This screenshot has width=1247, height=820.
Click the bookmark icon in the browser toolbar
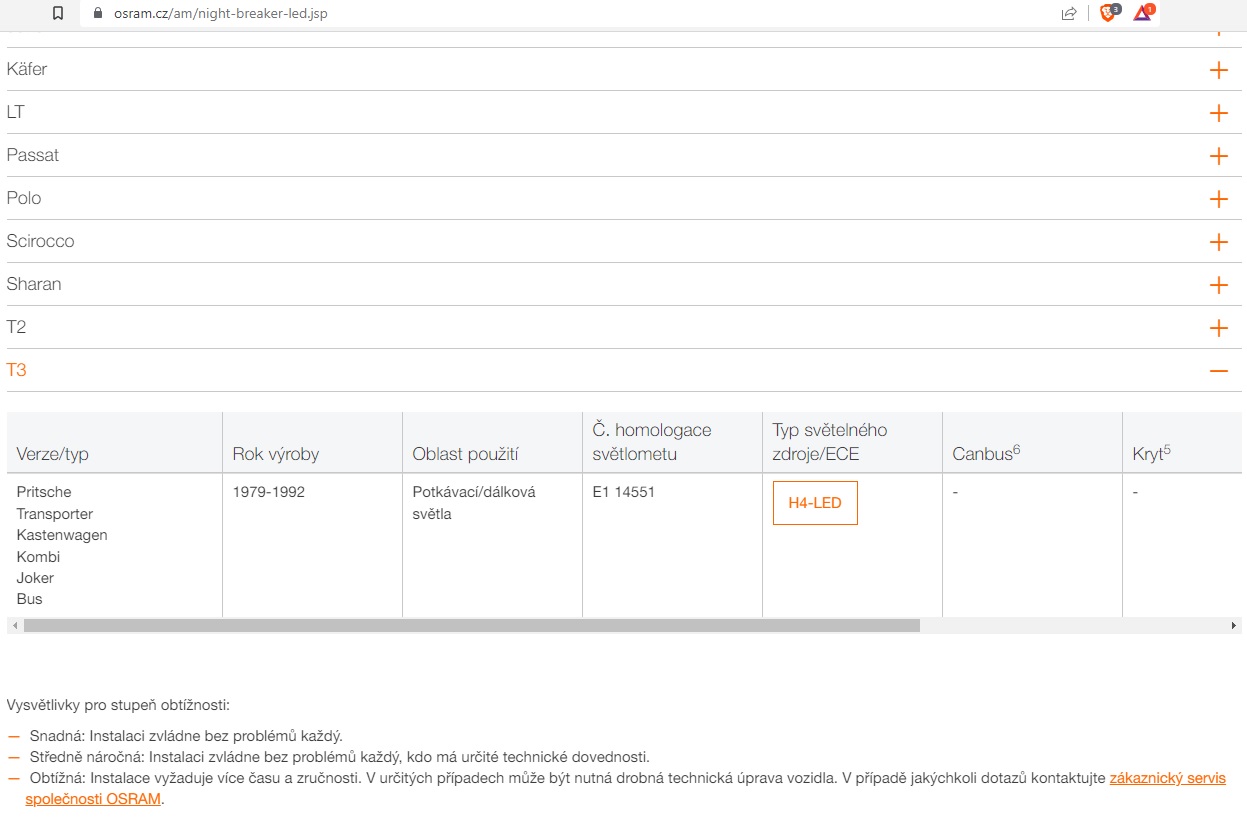[x=58, y=13]
